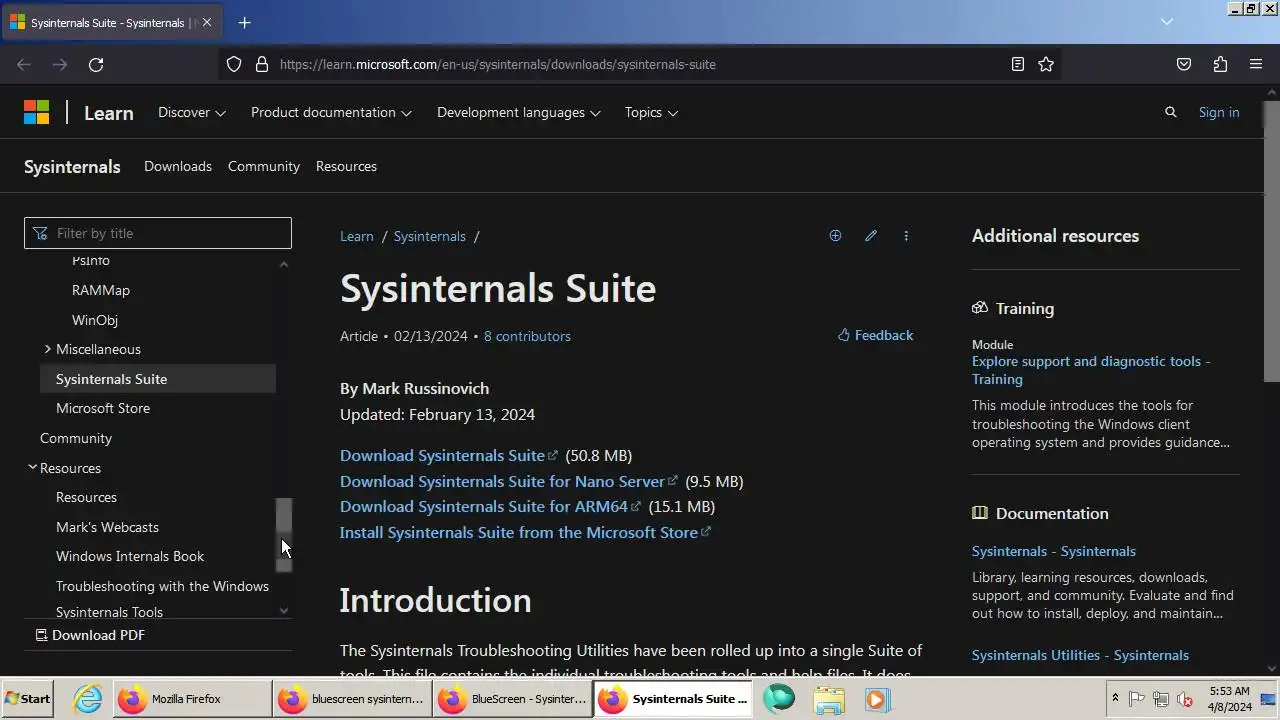Collapse the Resources tree node

coord(32,467)
